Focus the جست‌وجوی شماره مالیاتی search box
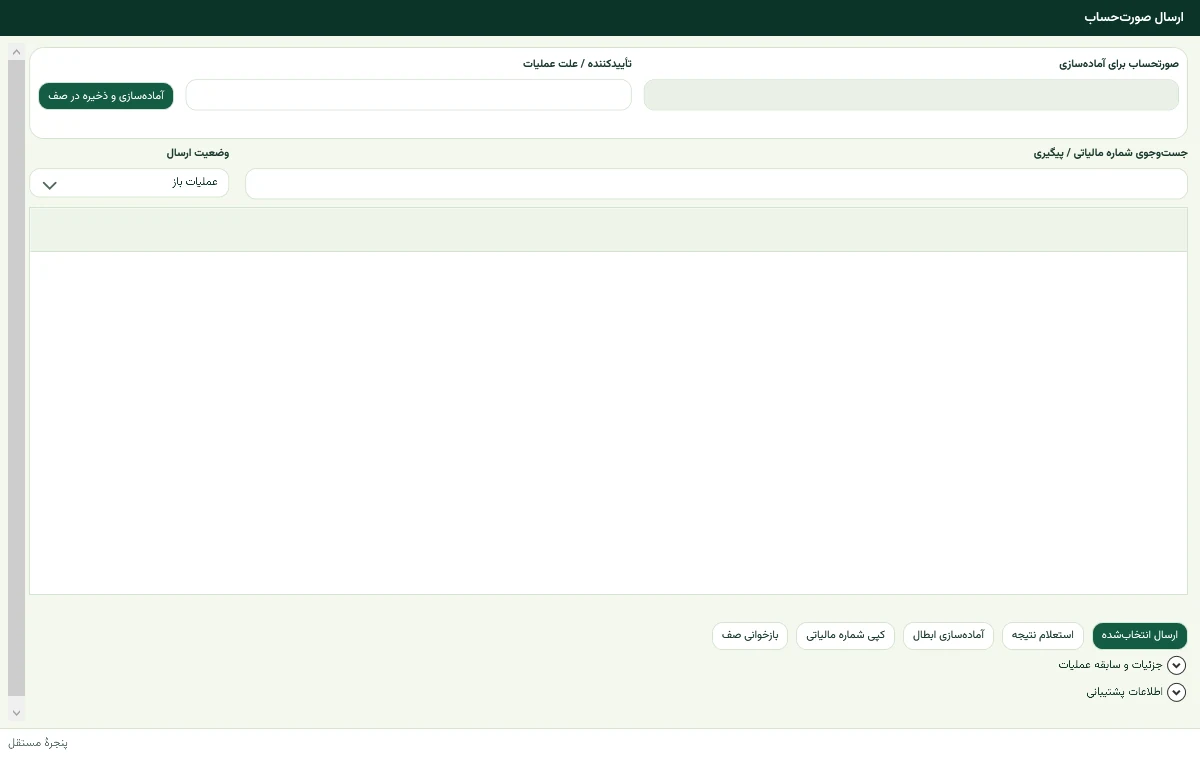The image size is (1200, 760). [716, 184]
